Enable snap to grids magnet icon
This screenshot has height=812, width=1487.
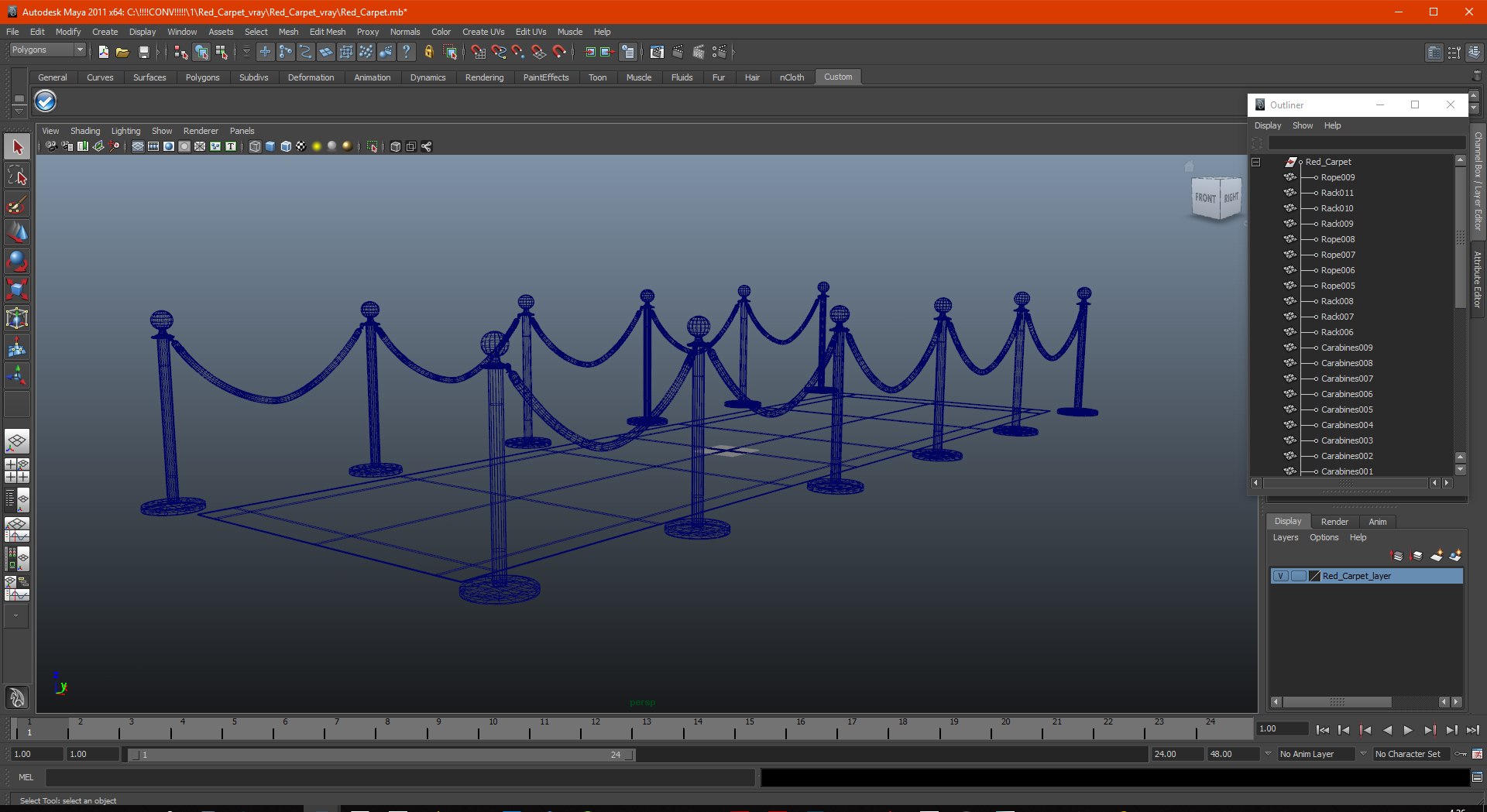[x=478, y=52]
